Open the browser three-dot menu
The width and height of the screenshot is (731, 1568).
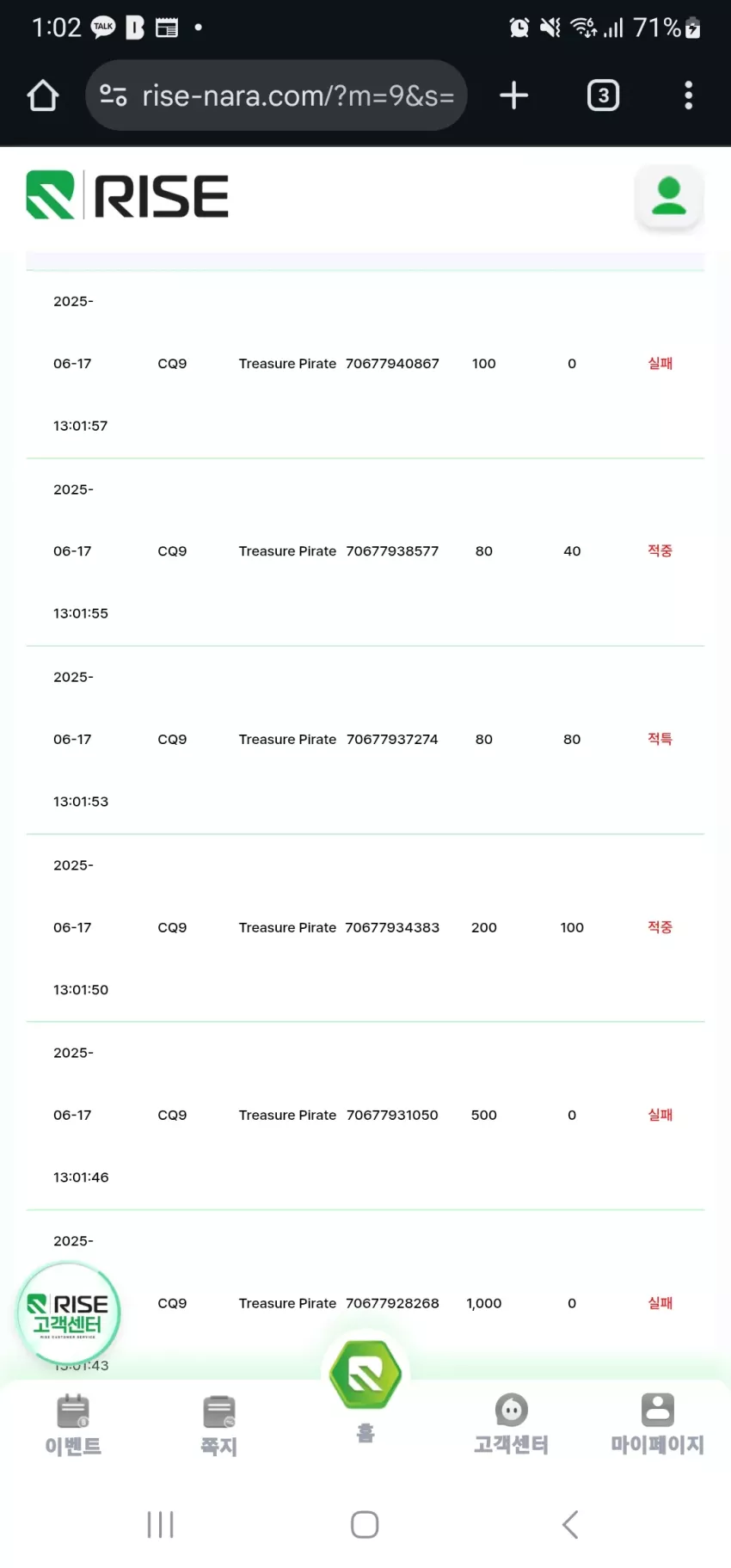[688, 95]
